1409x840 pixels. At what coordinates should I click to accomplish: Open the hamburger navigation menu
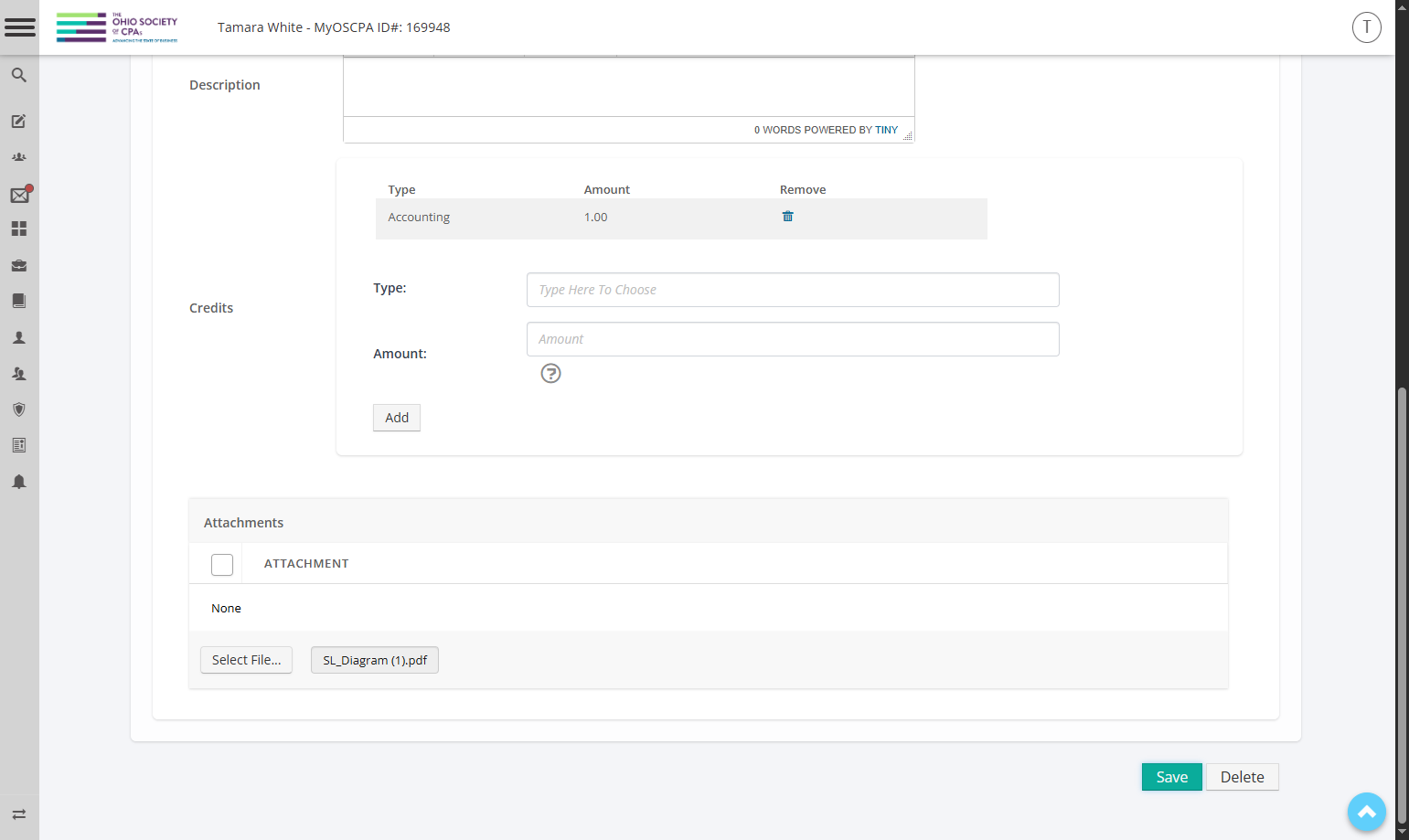pyautogui.click(x=19, y=27)
